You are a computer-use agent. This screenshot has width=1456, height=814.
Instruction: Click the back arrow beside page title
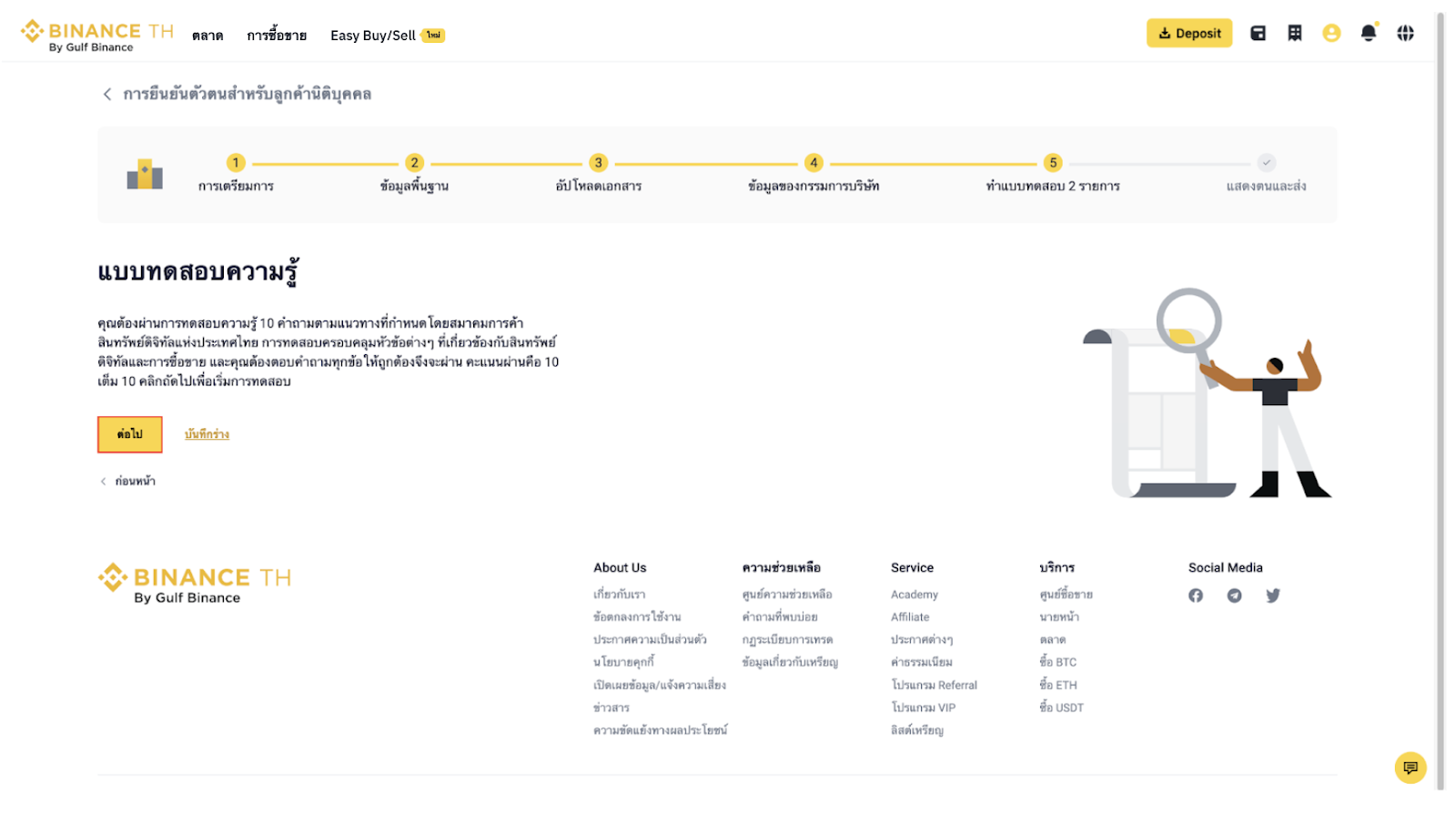coord(107,94)
